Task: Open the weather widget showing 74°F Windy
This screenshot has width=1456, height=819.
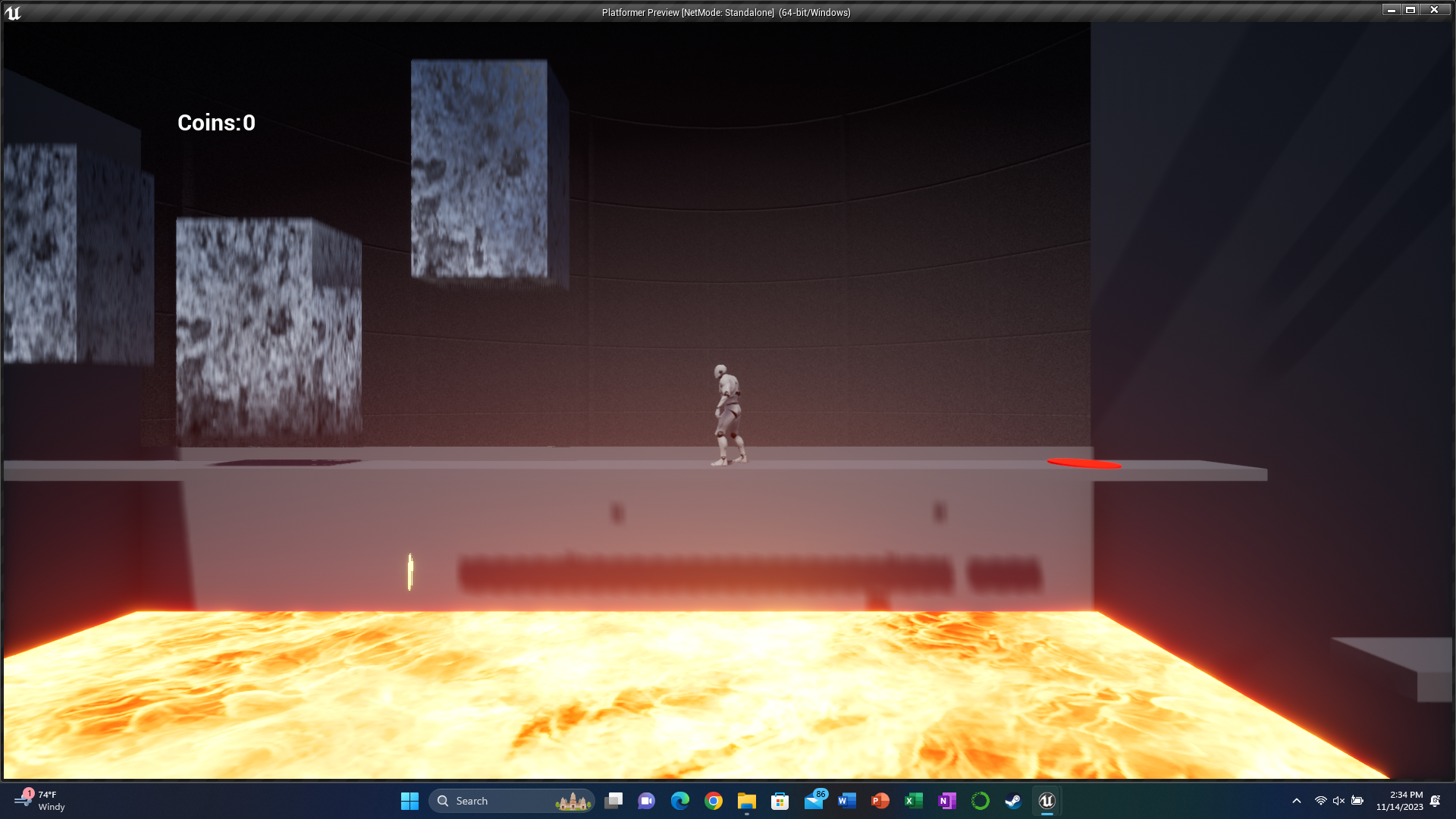Action: [x=39, y=801]
